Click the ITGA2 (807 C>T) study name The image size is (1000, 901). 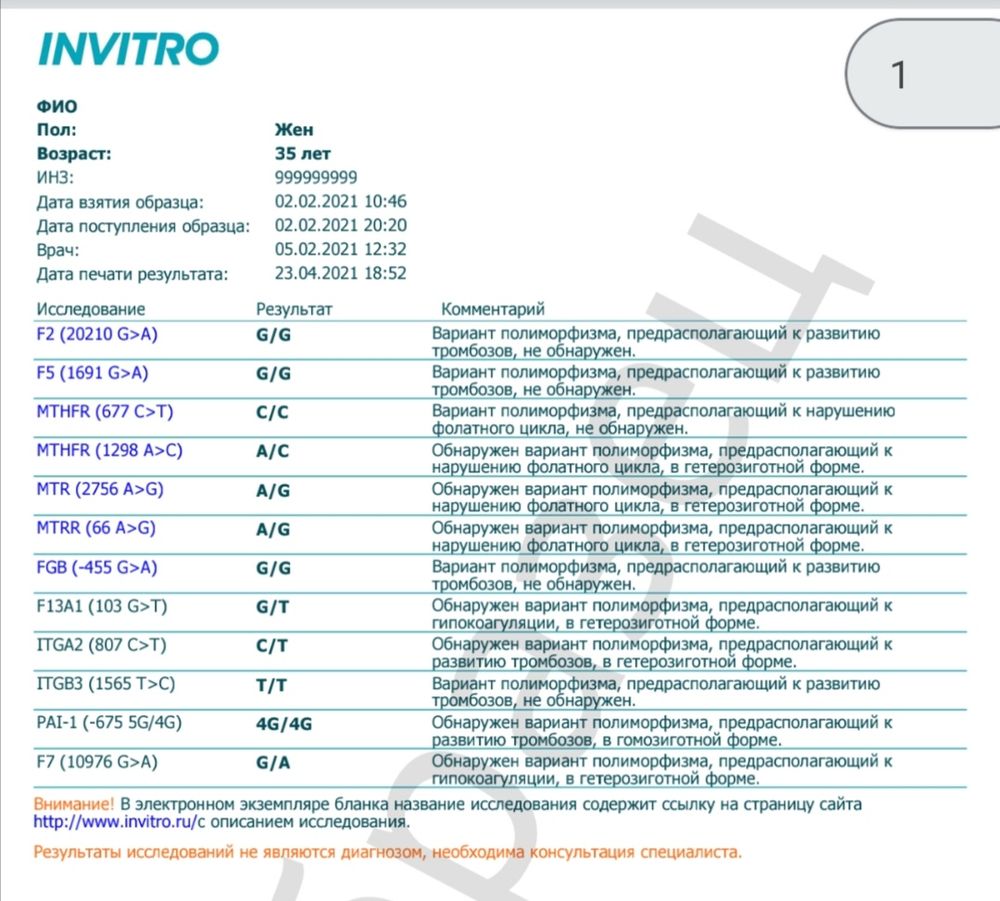coord(101,645)
